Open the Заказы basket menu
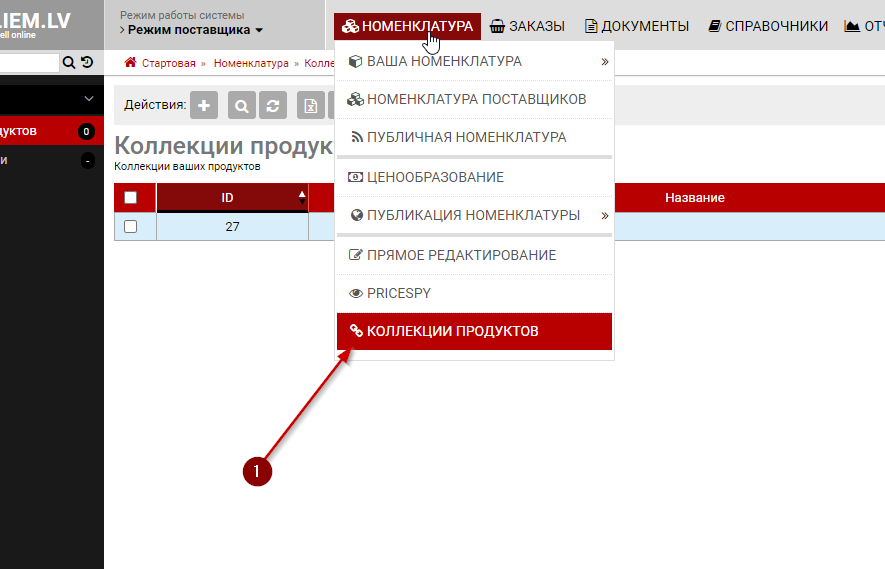Image resolution: width=885 pixels, height=569 pixels. pyautogui.click(x=527, y=26)
